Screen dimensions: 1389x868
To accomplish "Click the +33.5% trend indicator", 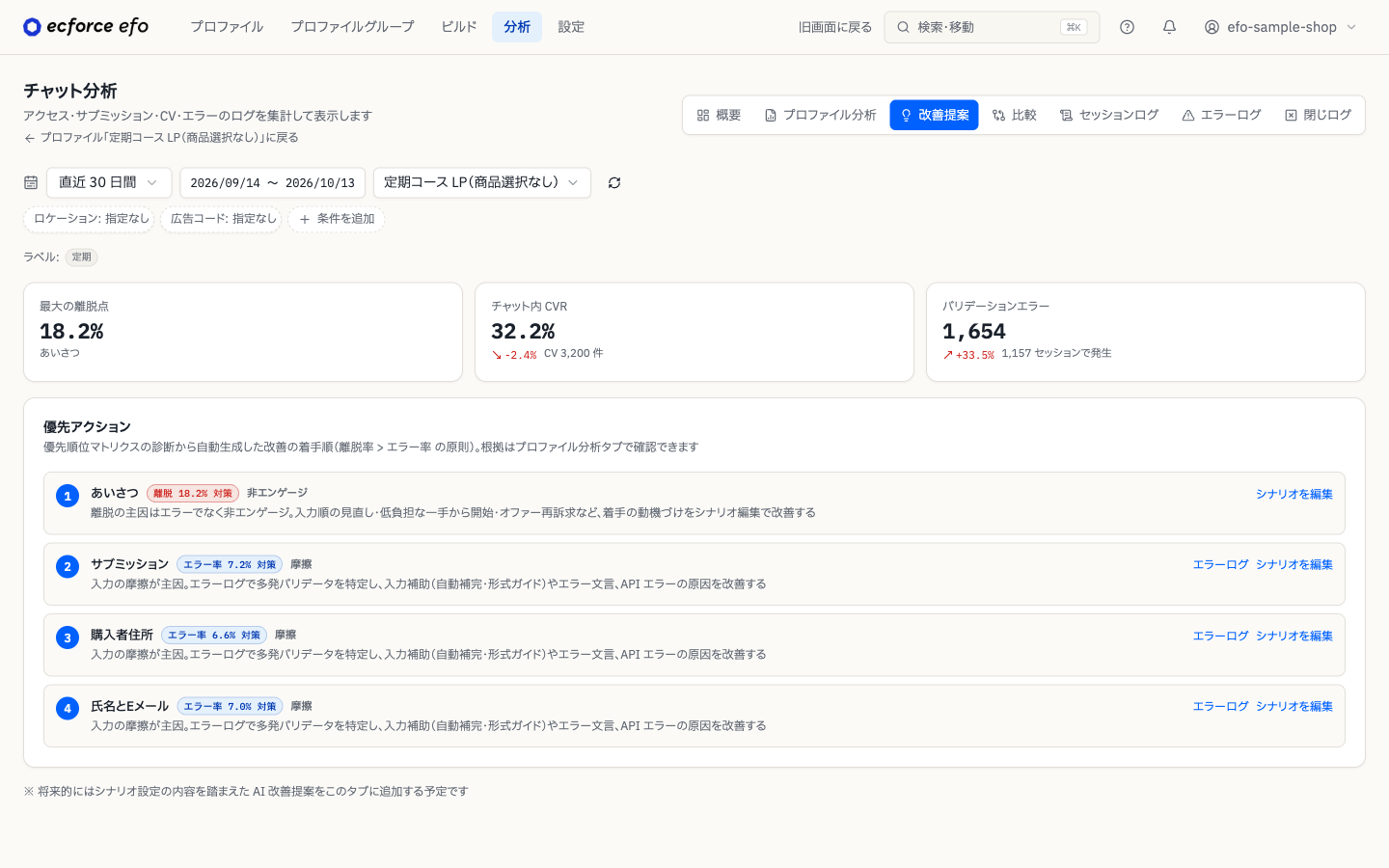I will [x=968, y=355].
